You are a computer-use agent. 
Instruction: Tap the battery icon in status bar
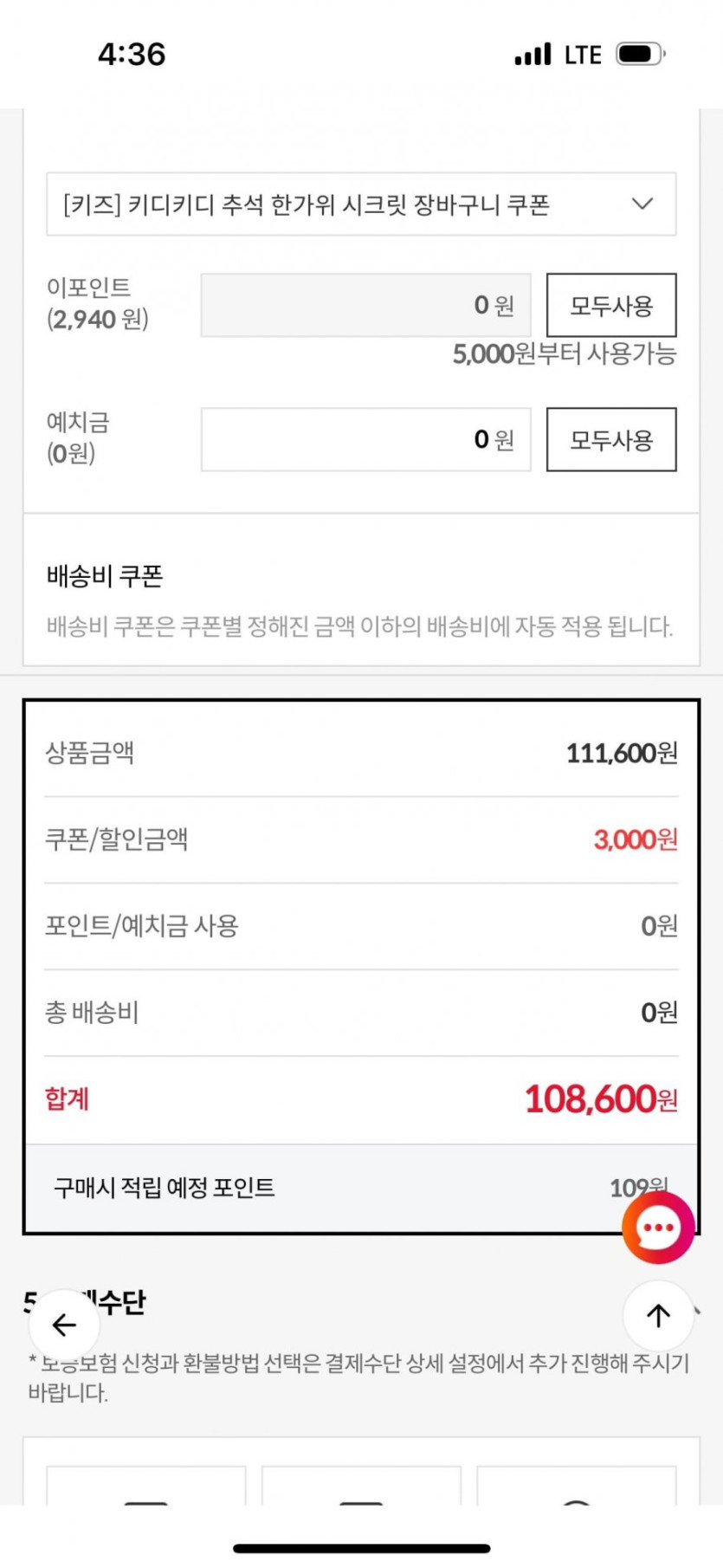pyautogui.click(x=640, y=55)
